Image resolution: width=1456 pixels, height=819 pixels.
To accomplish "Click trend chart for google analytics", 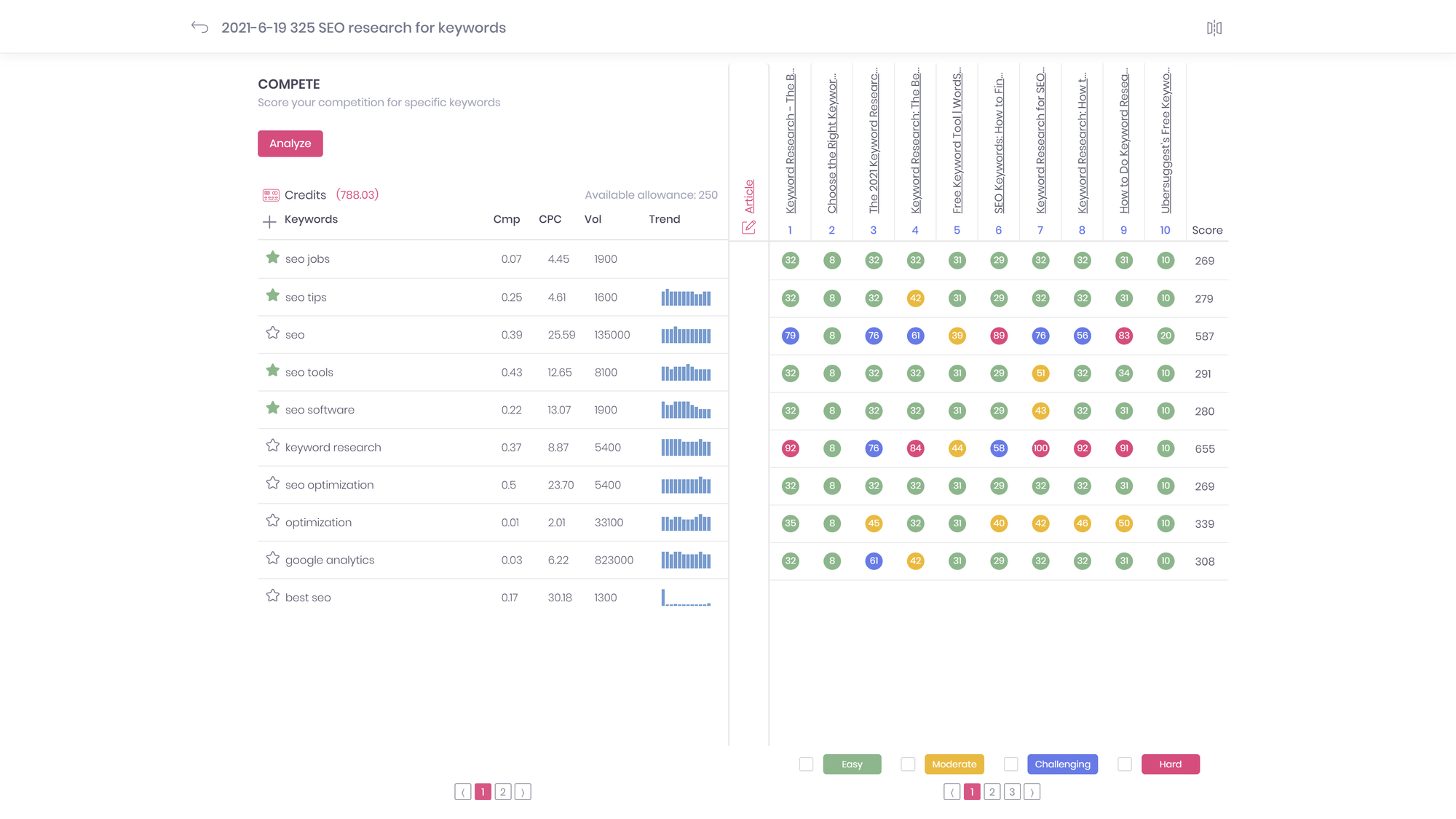I will [x=686, y=559].
